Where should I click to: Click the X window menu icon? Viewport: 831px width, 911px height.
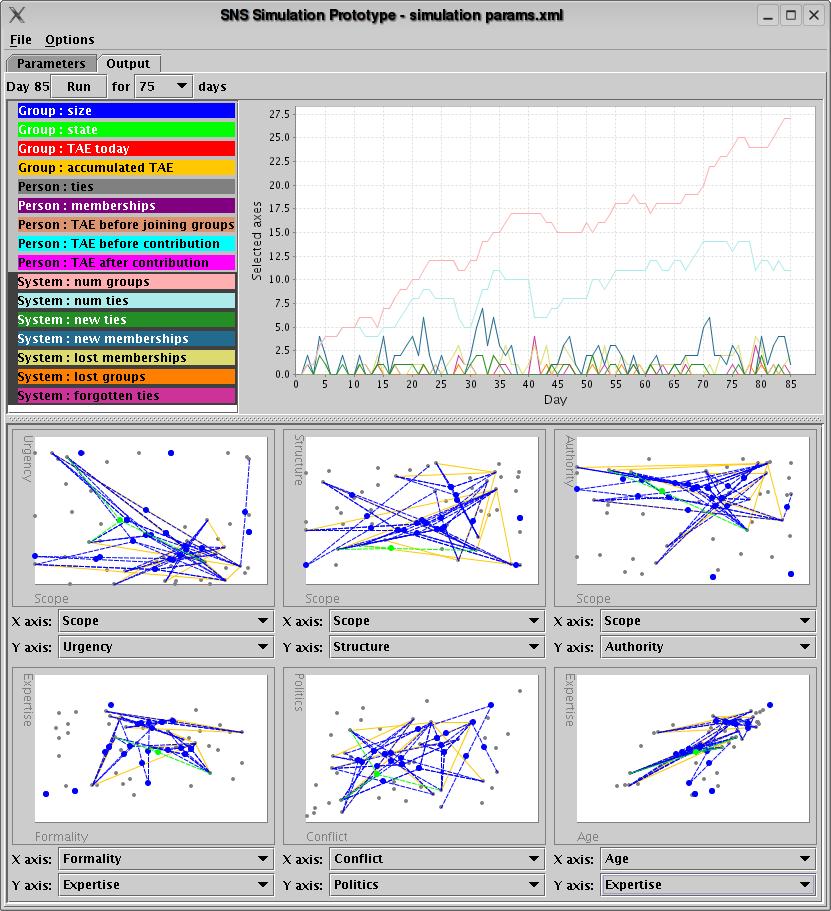pyautogui.click(x=15, y=15)
